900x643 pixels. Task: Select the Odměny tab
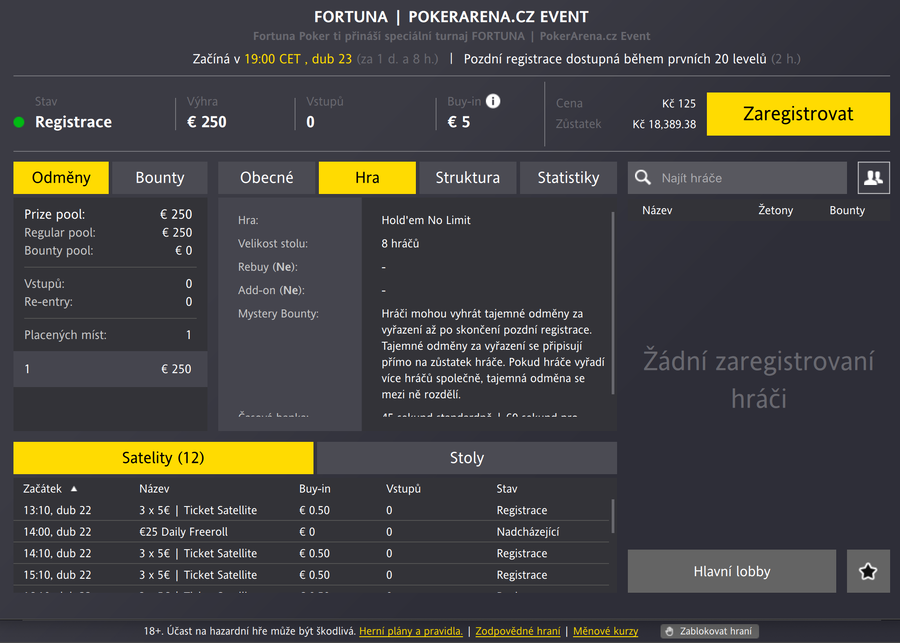(61, 177)
